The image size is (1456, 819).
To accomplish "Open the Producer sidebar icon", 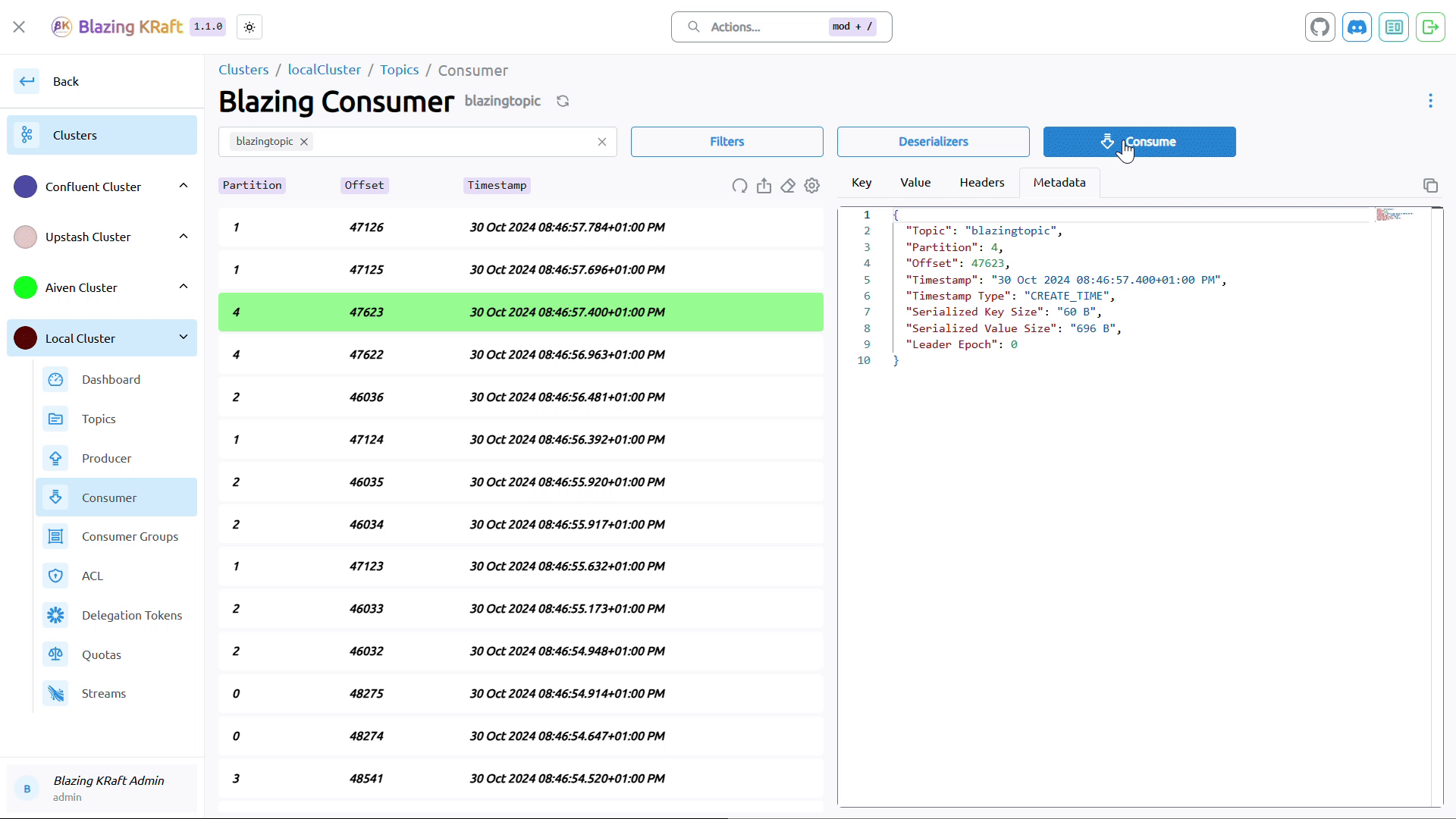I will pyautogui.click(x=55, y=458).
